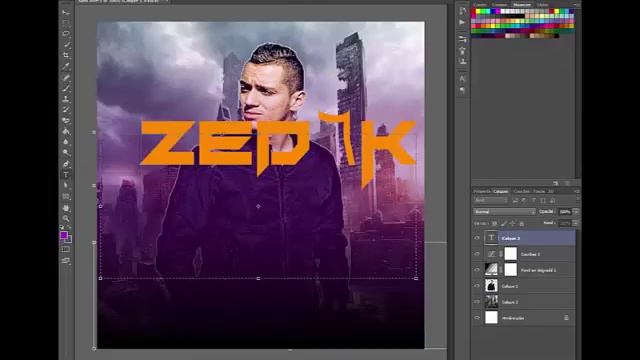Switch to the Calques tab
Image resolution: width=640 pixels, height=360 pixels.
500,191
